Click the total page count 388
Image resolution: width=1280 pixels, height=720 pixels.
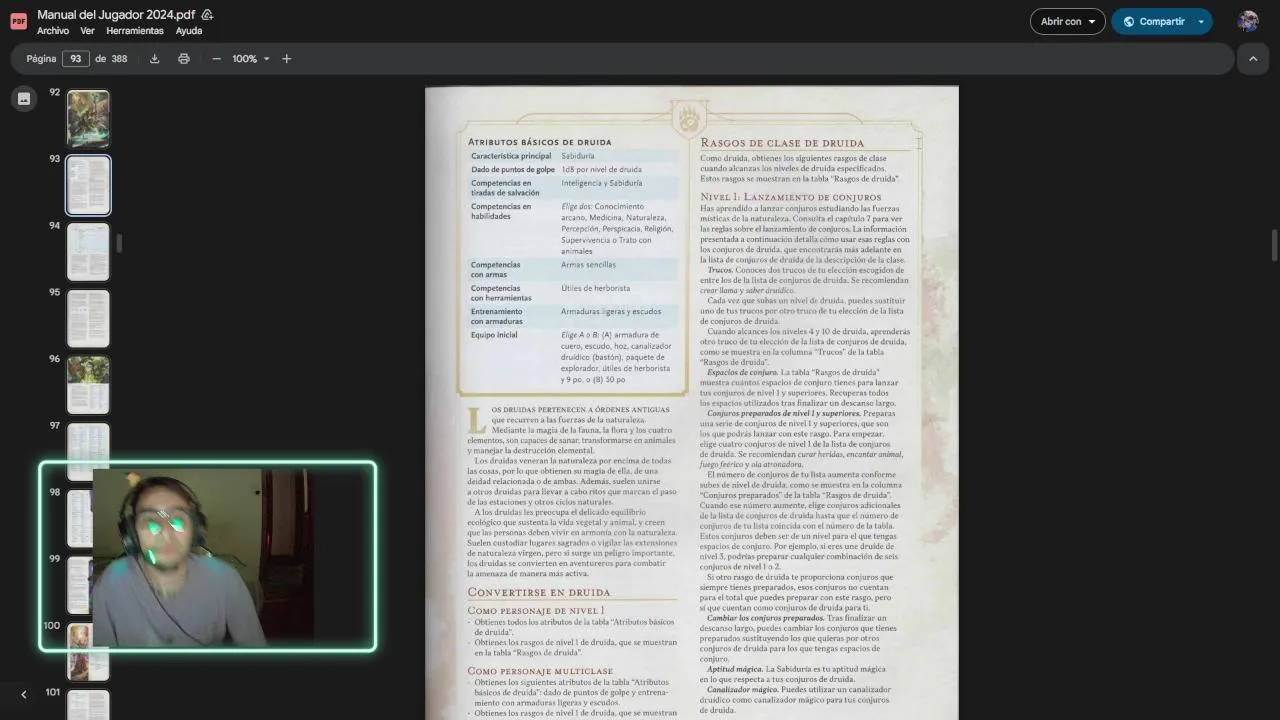119,59
